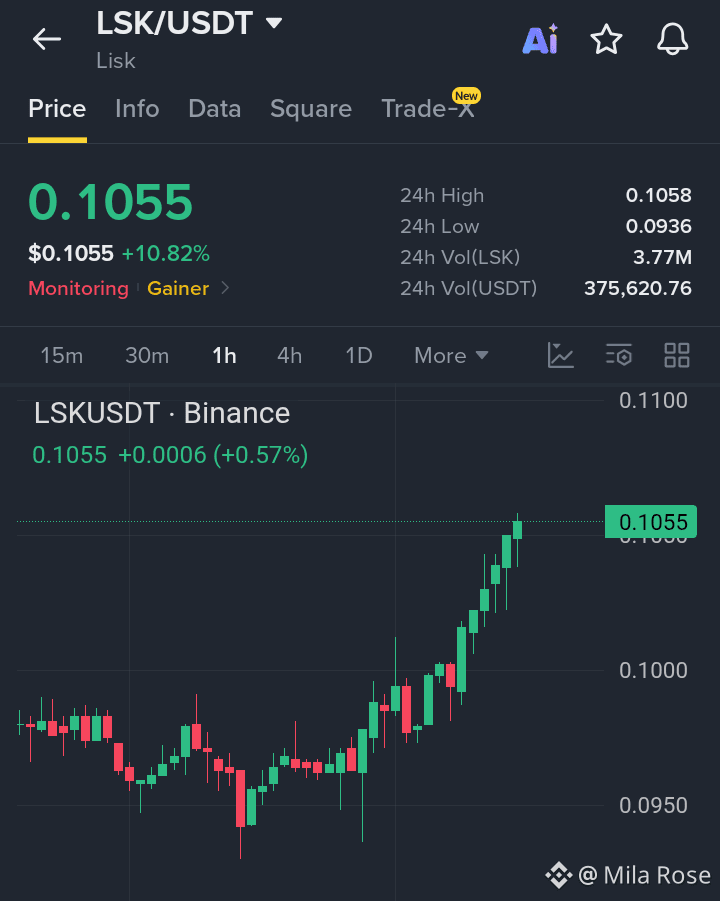Screen dimensions: 720x901
Task: Click the 0.1000 price axis label
Action: pyautogui.click(x=653, y=670)
